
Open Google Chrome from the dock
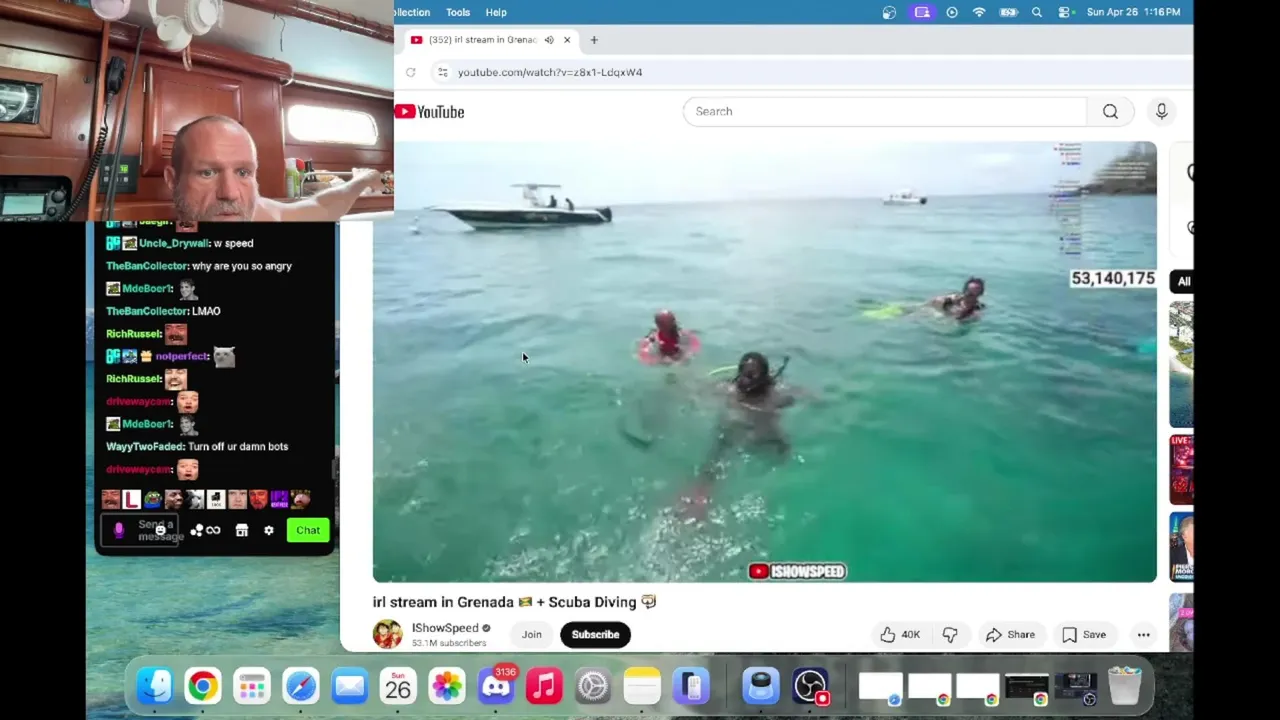202,686
